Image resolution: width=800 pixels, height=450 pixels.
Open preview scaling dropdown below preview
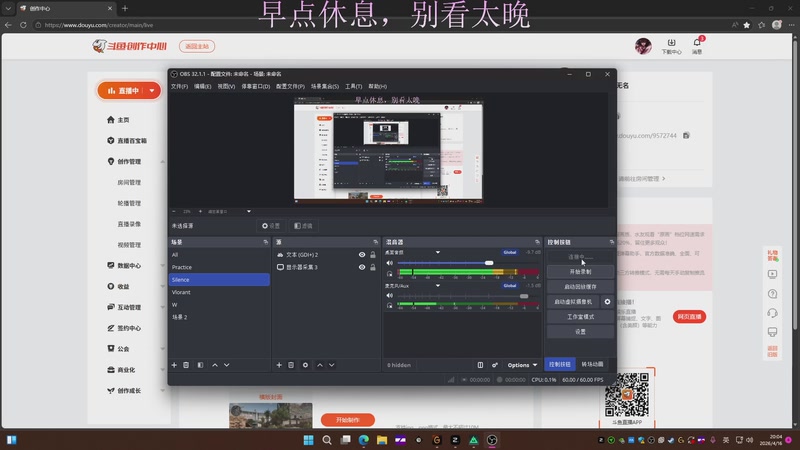pyautogui.click(x=248, y=211)
